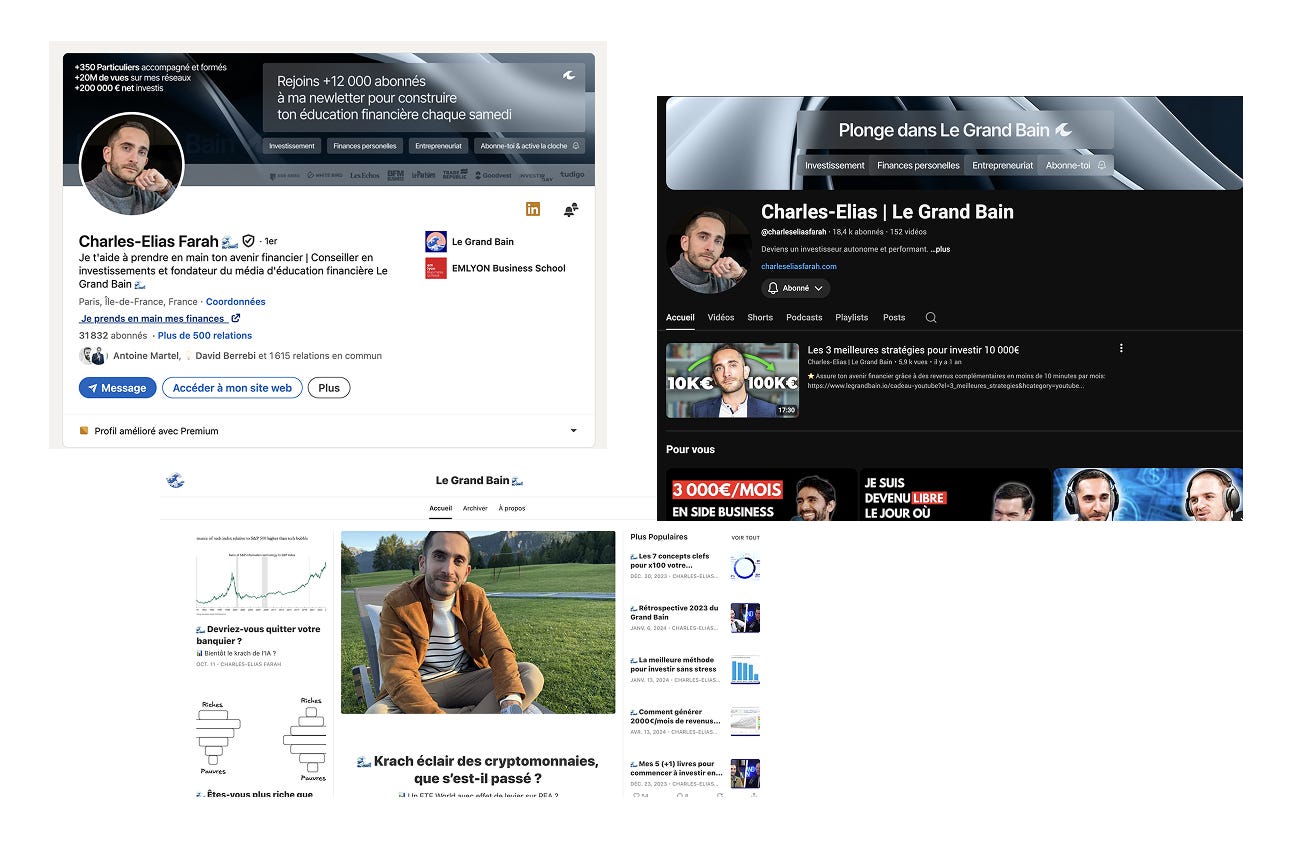Open the 'JE SUIS DEVENU LIBRE' video thumbnail
This screenshot has height=867, width=1313.
click(955, 495)
